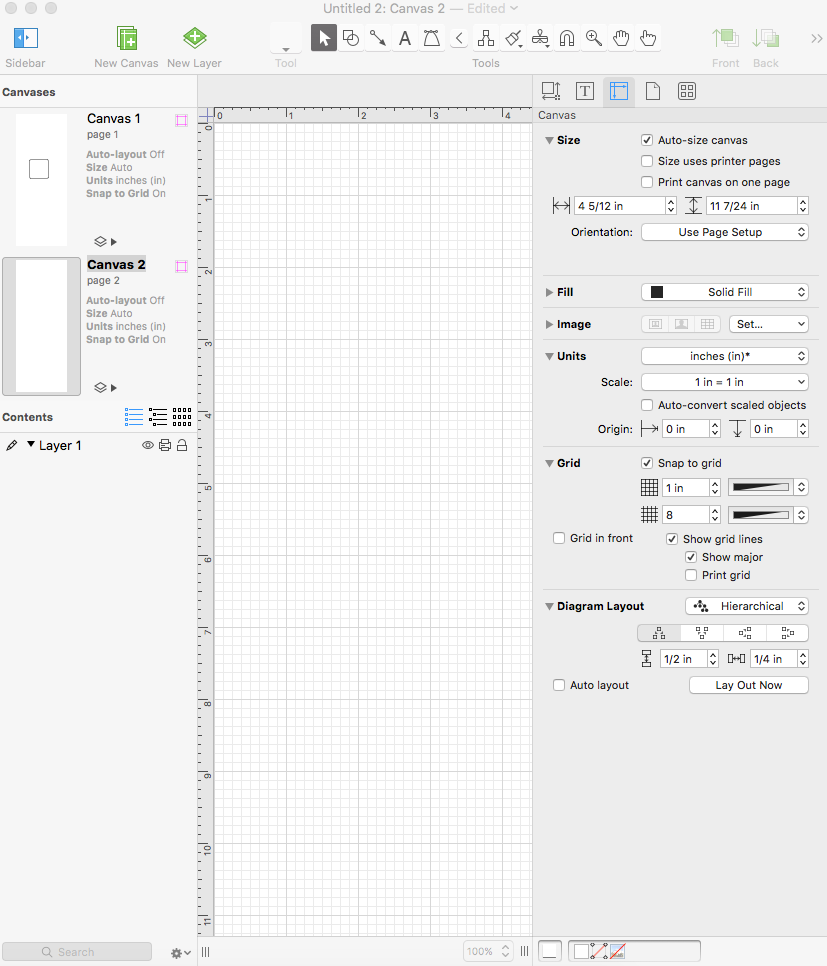The width and height of the screenshot is (827, 966).
Task: Open the Stencils inspector tab
Action: 686,91
